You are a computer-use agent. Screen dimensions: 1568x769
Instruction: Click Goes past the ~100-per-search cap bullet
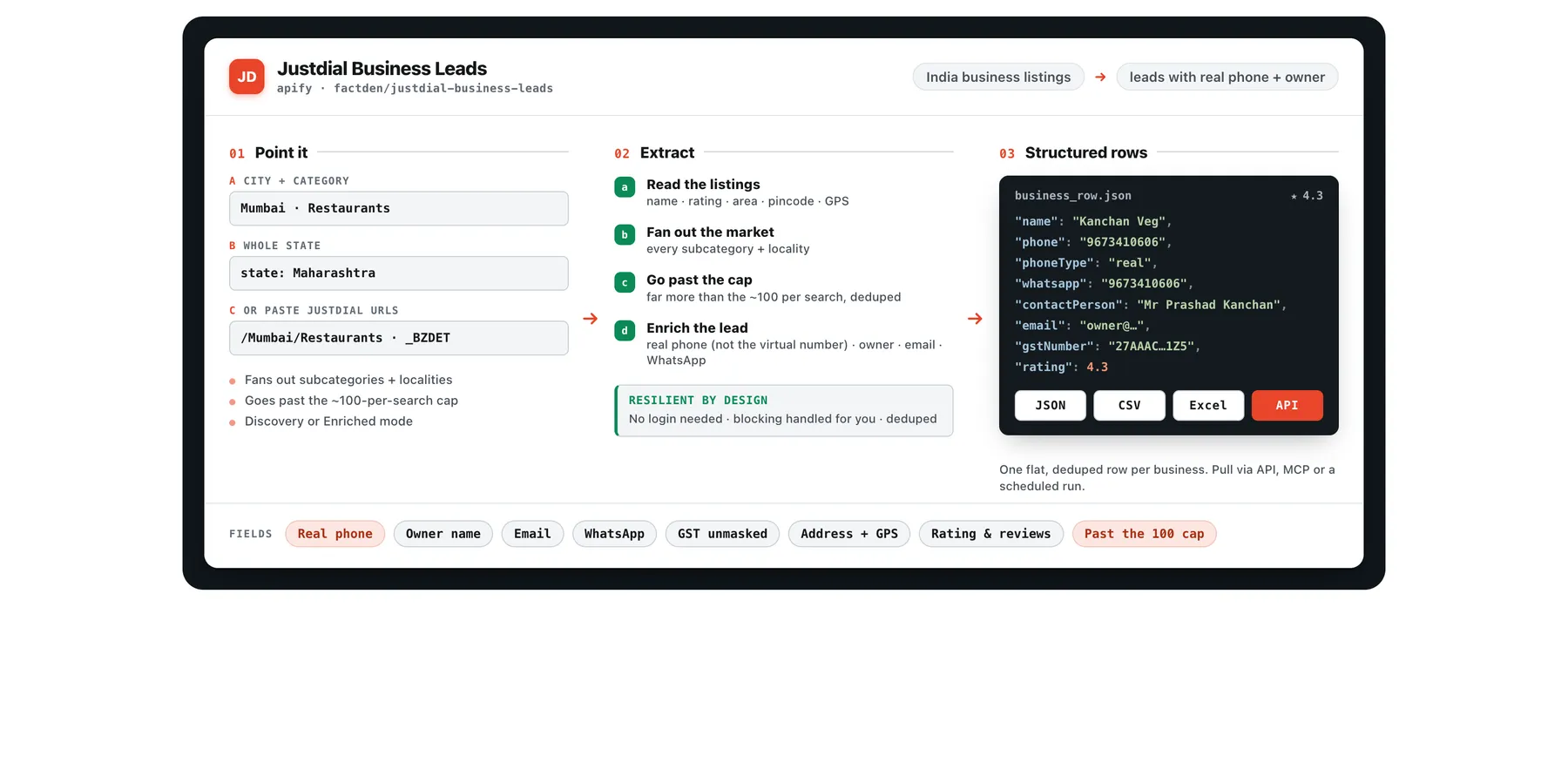click(351, 401)
